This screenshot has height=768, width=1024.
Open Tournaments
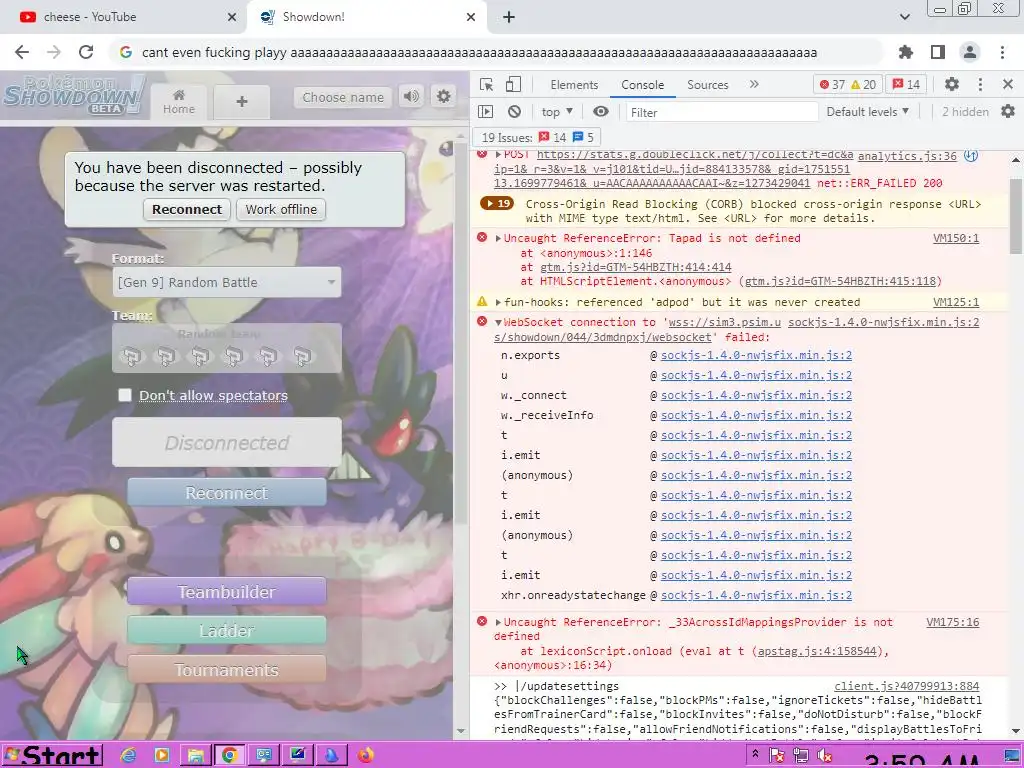(227, 670)
